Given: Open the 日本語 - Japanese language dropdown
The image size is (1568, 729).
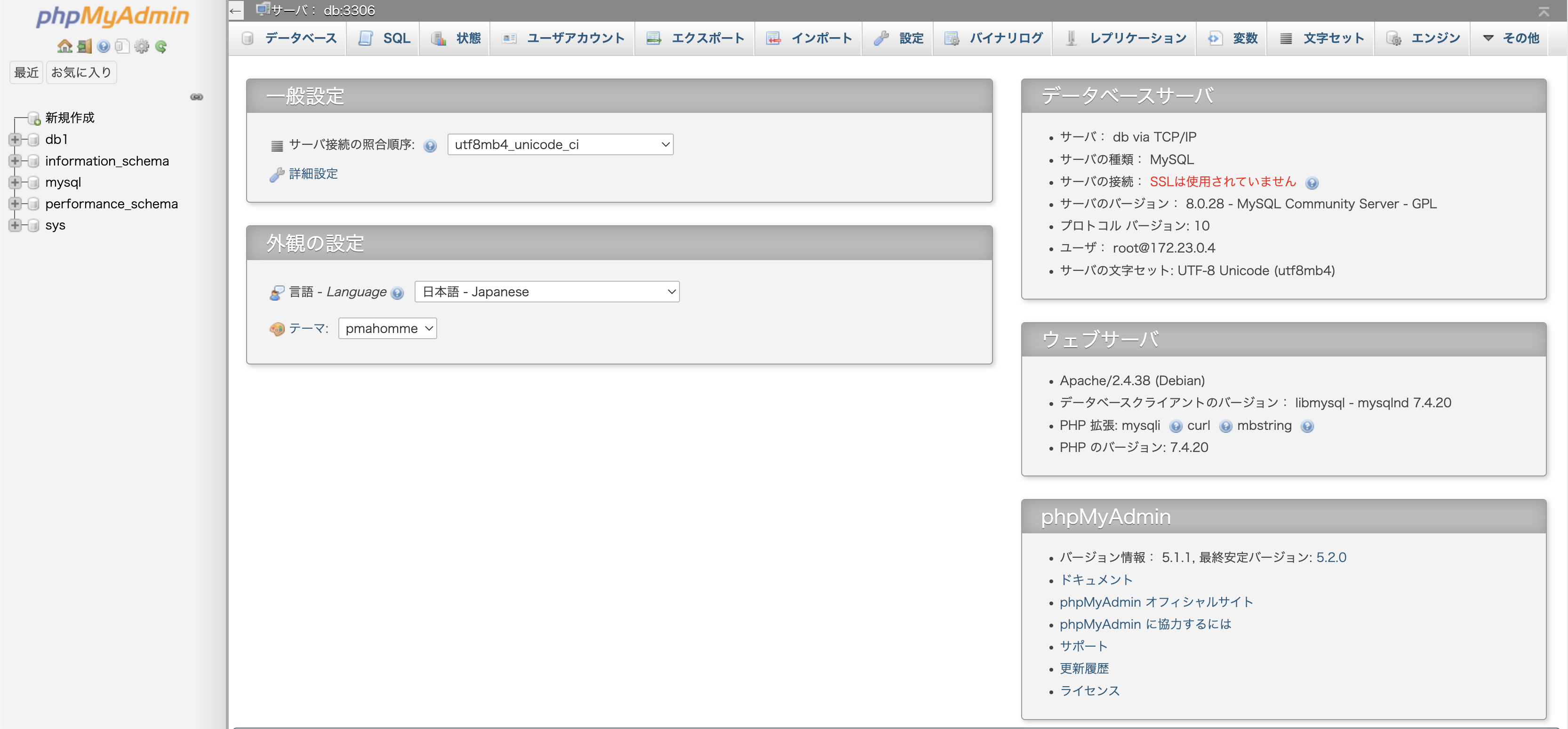Looking at the screenshot, I should pos(547,292).
